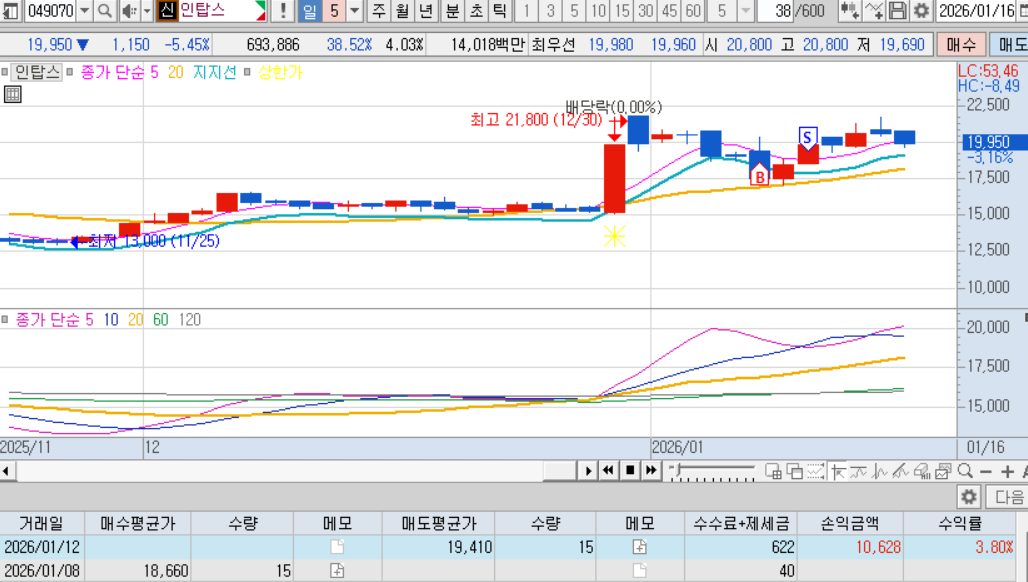The height and width of the screenshot is (582, 1028).
Task: Open the panel layout icon at top-left
Action: (x=11, y=10)
